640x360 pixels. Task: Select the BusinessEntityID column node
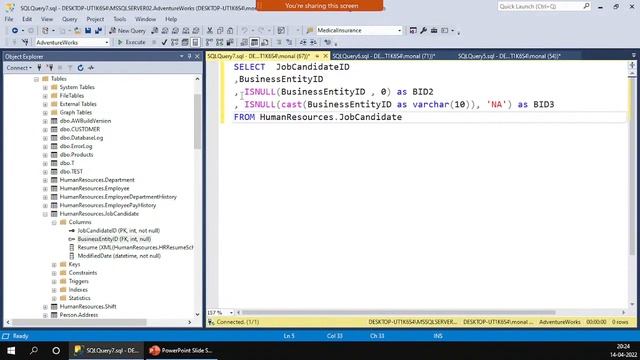tap(114, 239)
